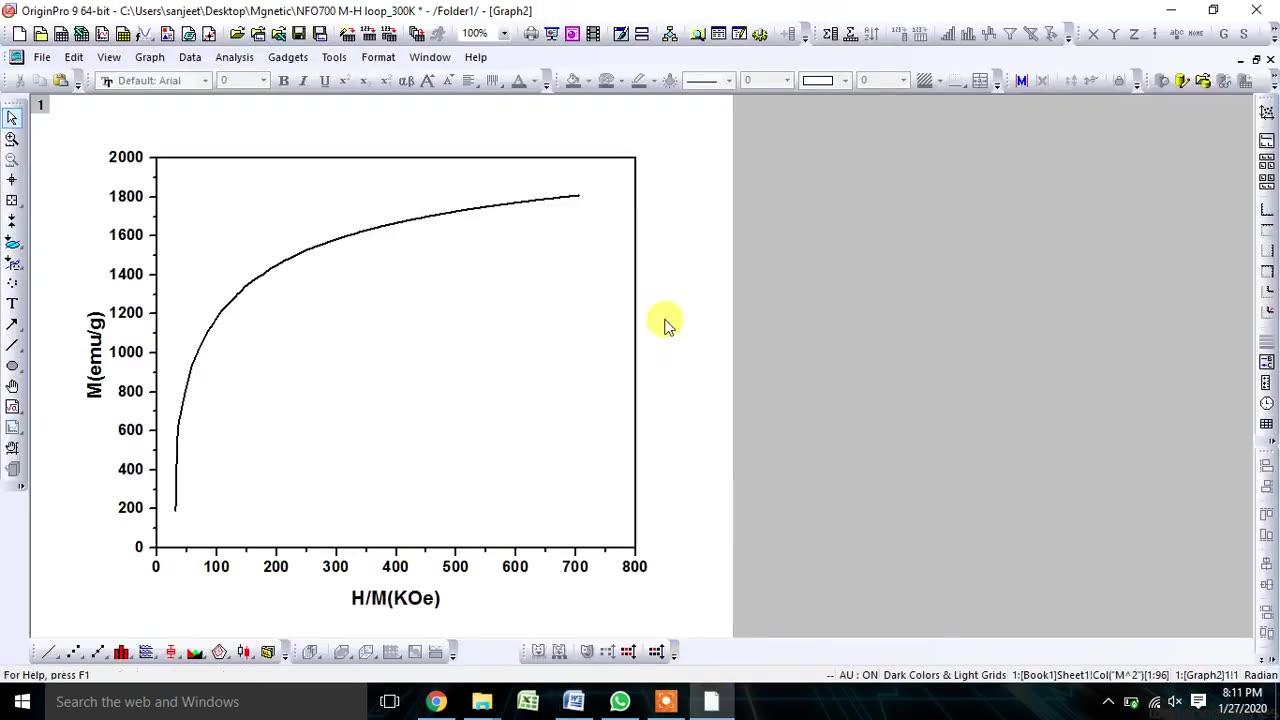Select the Text tool in the Tools toolbar
The width and height of the screenshot is (1280, 720).
tap(13, 303)
